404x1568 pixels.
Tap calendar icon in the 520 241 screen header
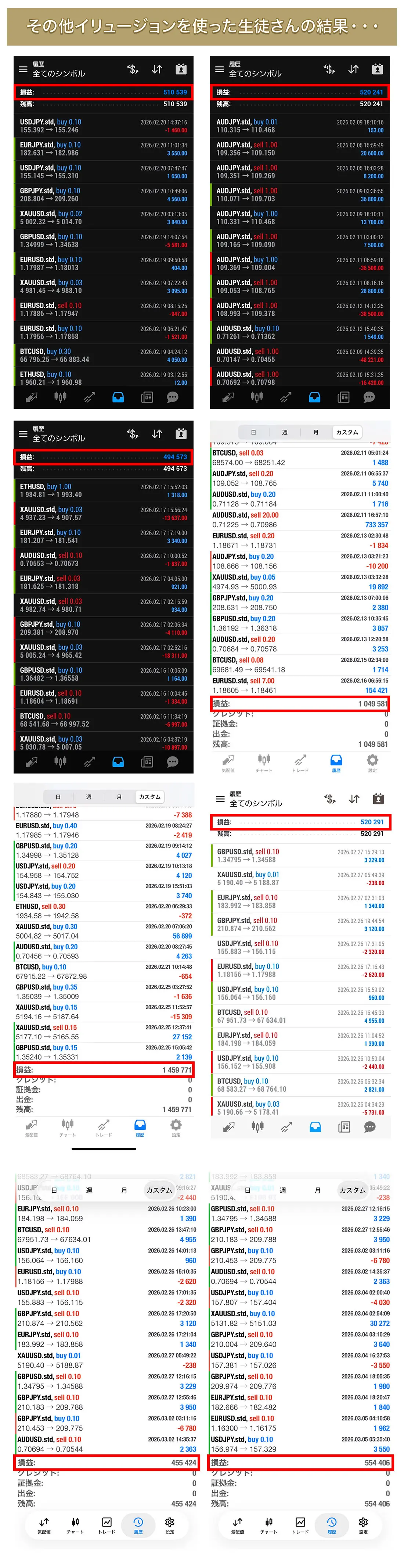click(x=377, y=69)
